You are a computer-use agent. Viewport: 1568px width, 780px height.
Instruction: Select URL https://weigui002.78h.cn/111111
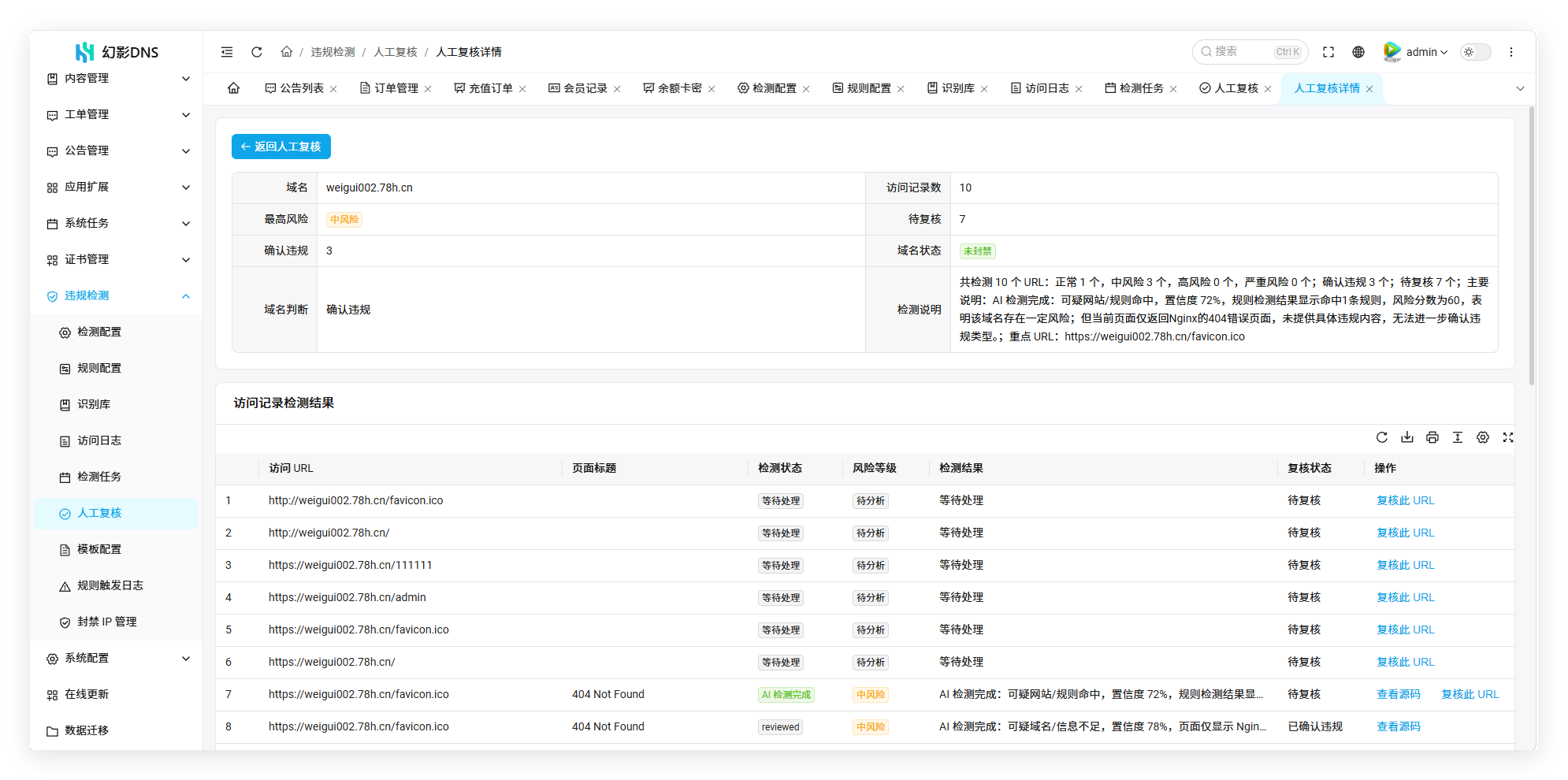[x=350, y=565]
